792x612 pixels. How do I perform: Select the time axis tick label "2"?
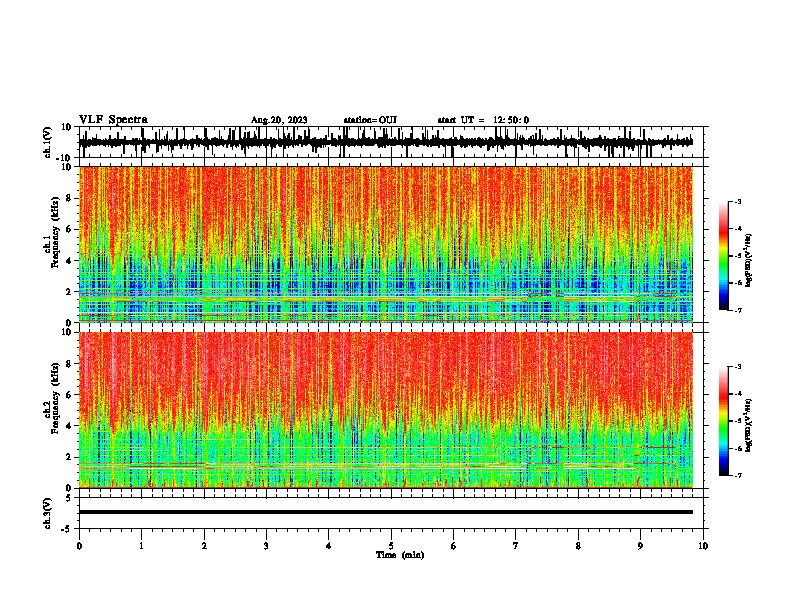coord(204,546)
